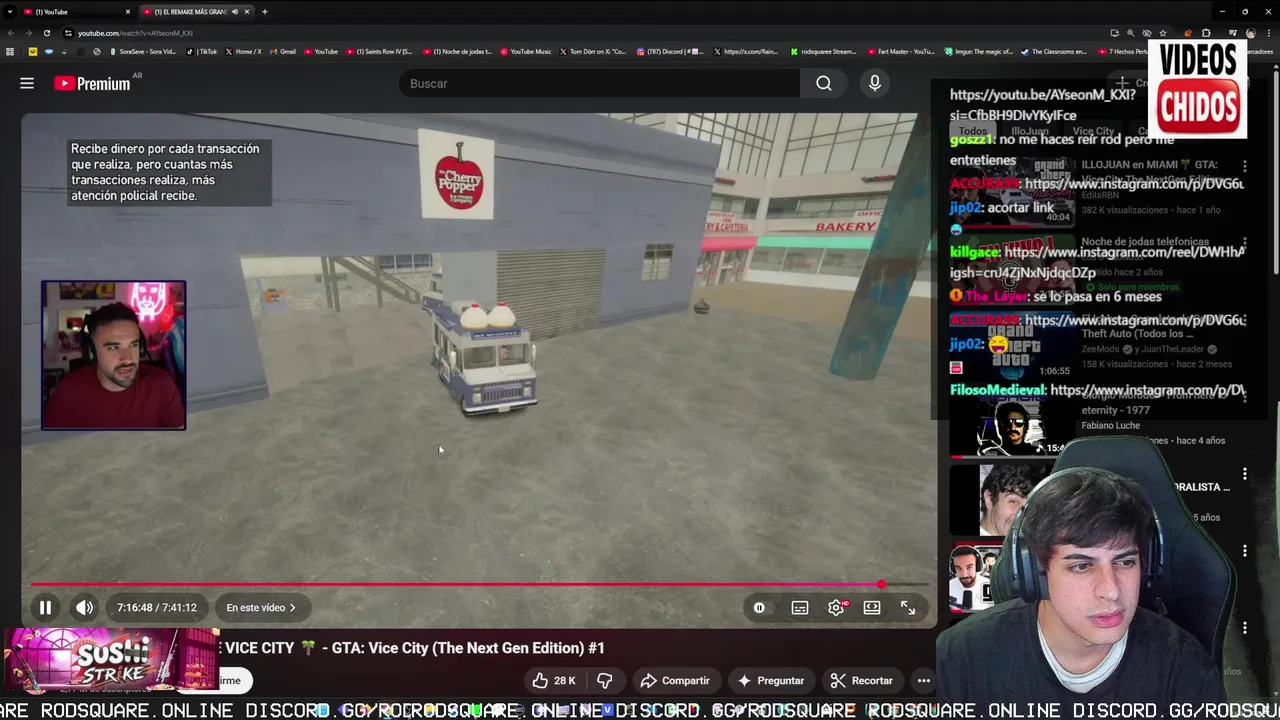Select the 'Vice City' filter chip
1280x720 pixels.
(x=1093, y=131)
